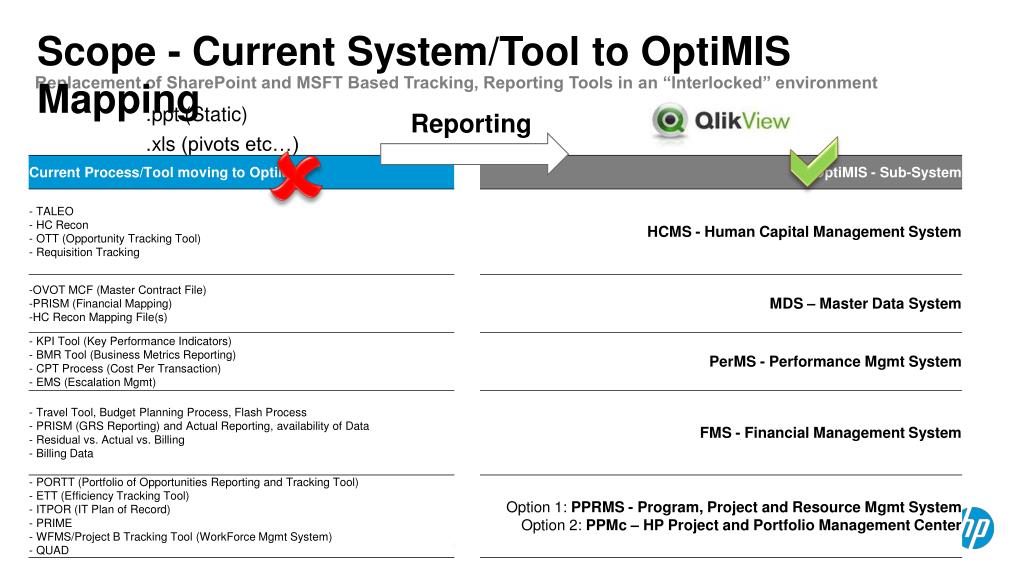Select the '- HC Recon' line

[59, 225]
